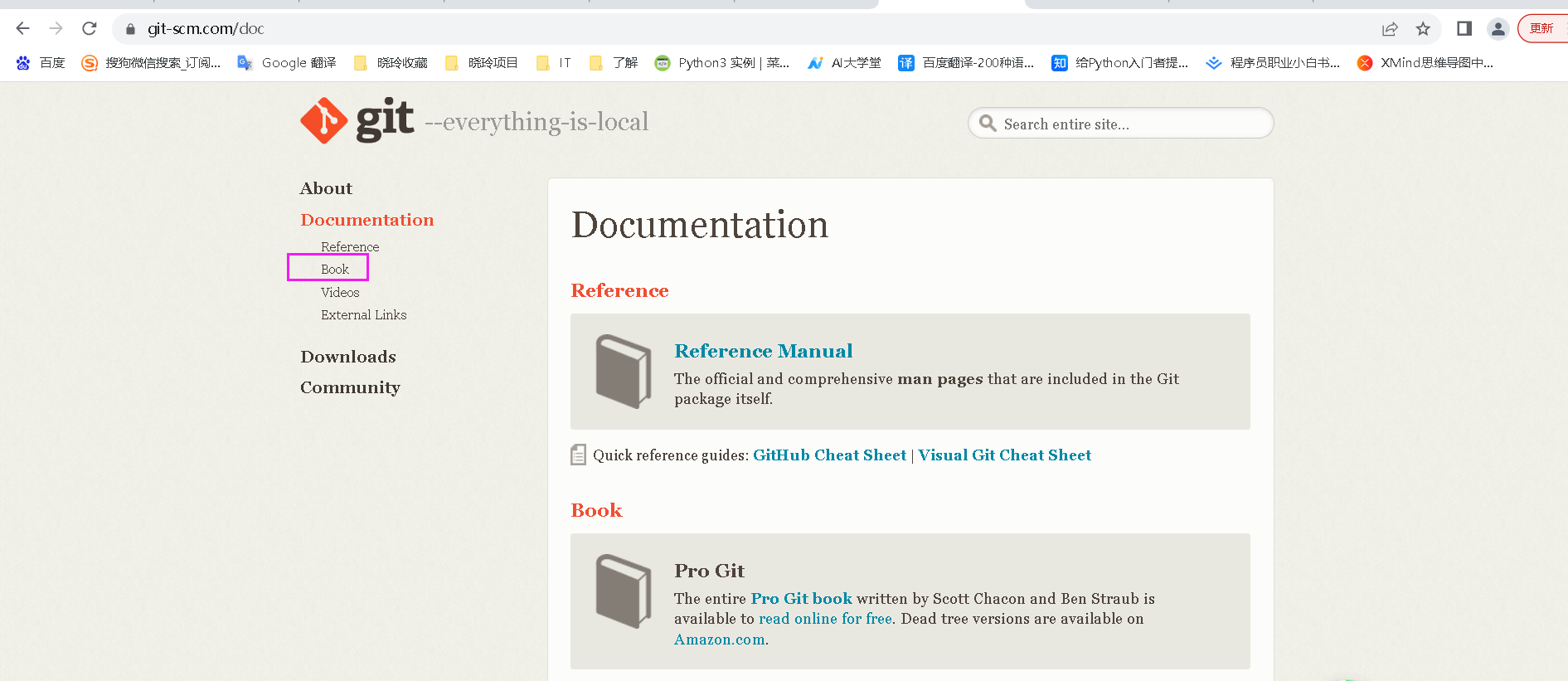Open the 搜狗微信搜索 bookmark
This screenshot has width=1568, height=681.
(x=151, y=63)
